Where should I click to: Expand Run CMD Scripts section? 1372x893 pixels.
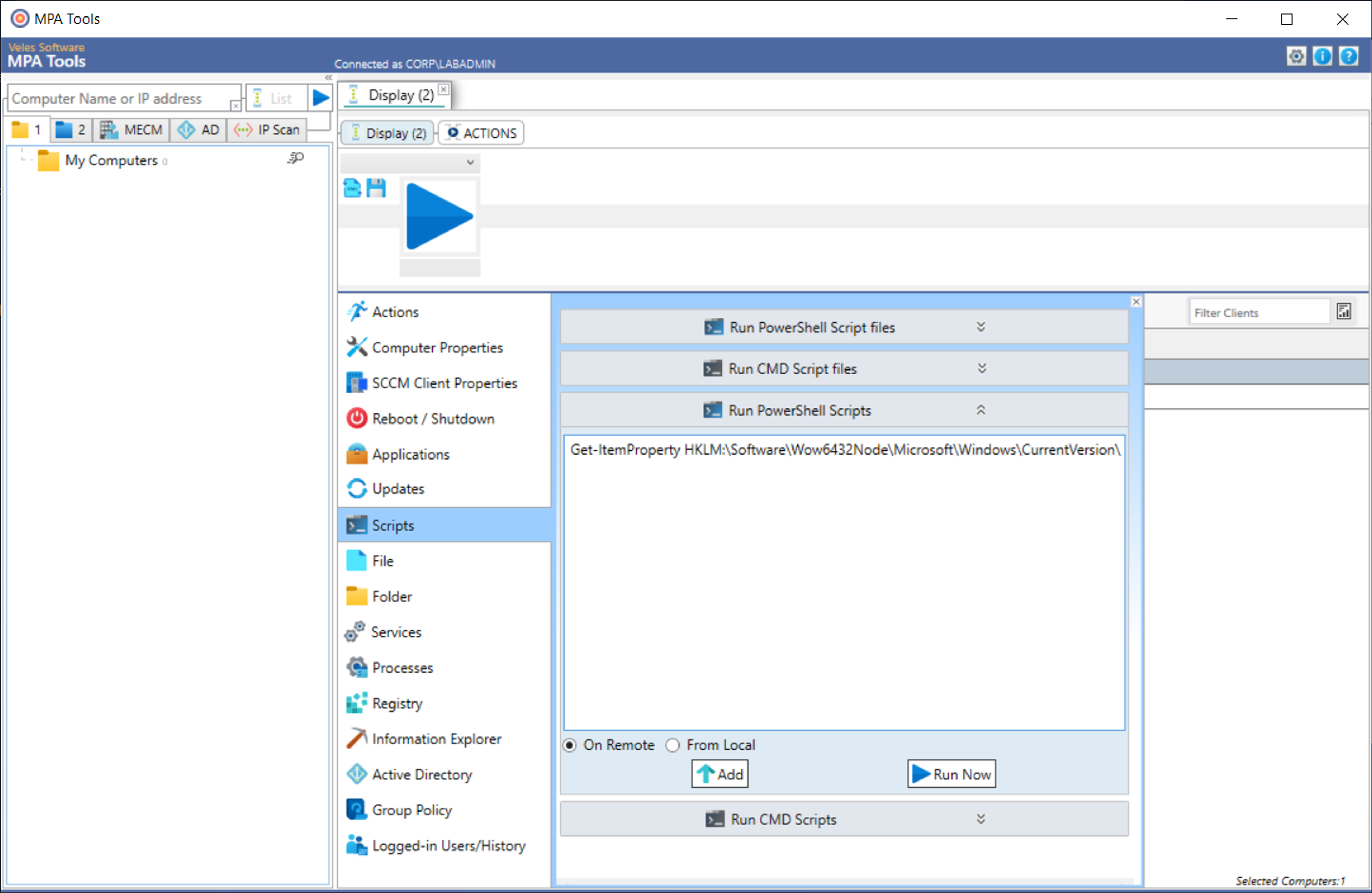click(844, 819)
